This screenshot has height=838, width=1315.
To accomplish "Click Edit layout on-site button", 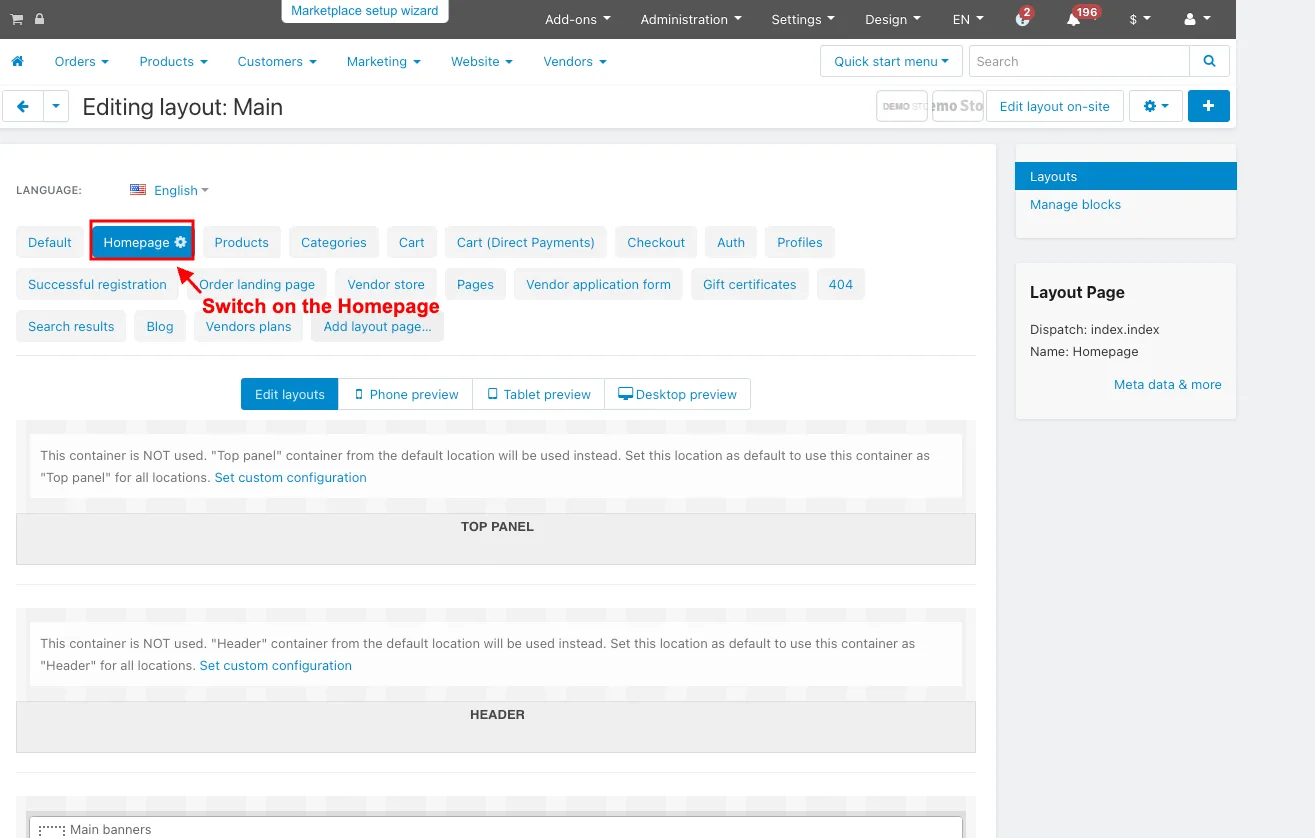I will point(1055,106).
